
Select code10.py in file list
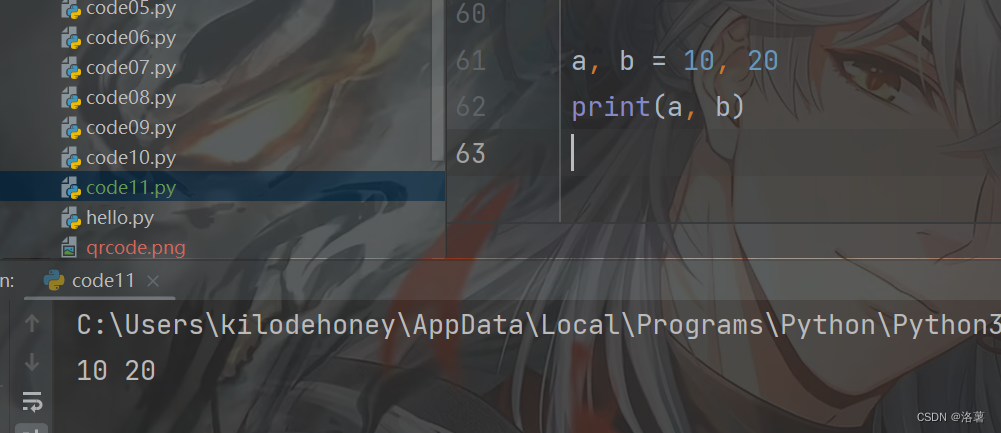pyautogui.click(x=131, y=158)
